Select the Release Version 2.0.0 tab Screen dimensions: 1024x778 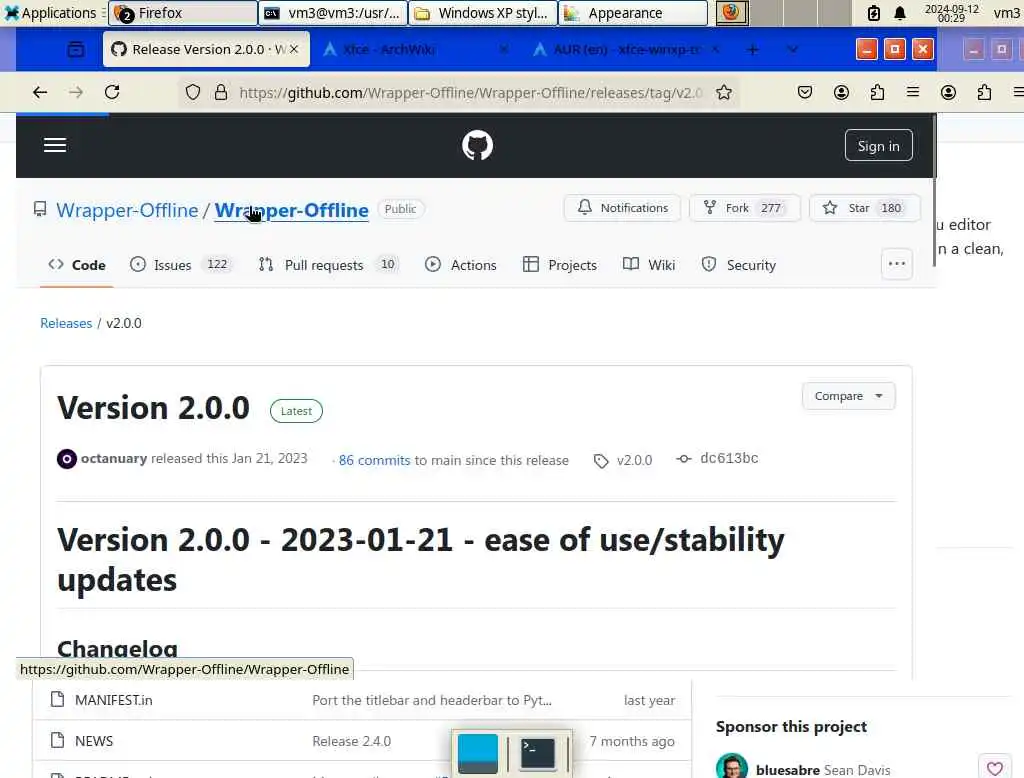click(206, 49)
